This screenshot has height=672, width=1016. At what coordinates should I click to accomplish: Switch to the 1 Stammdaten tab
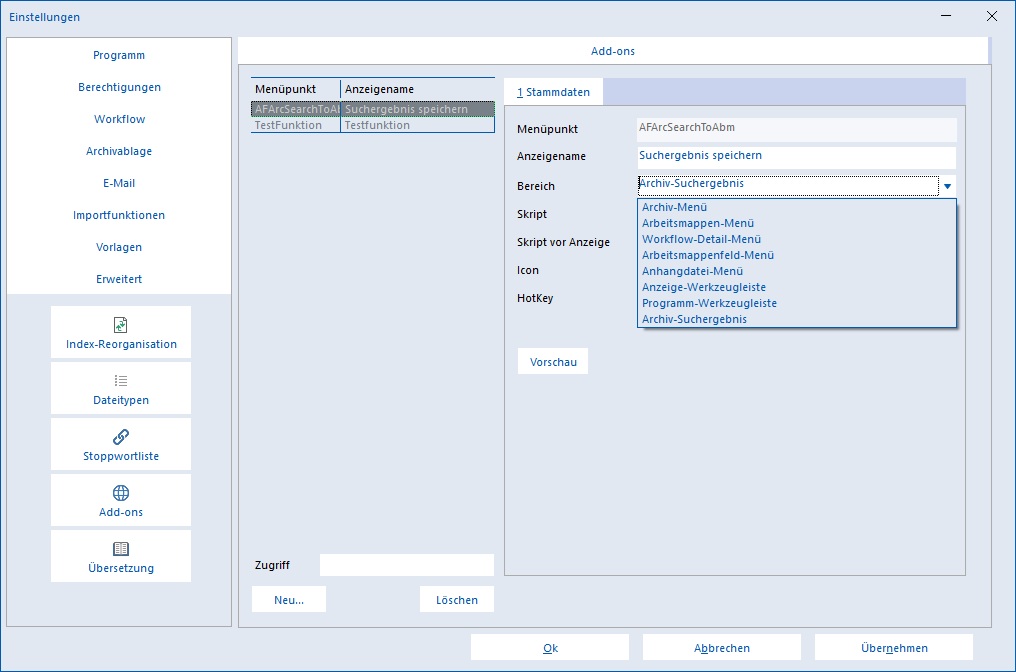[553, 92]
